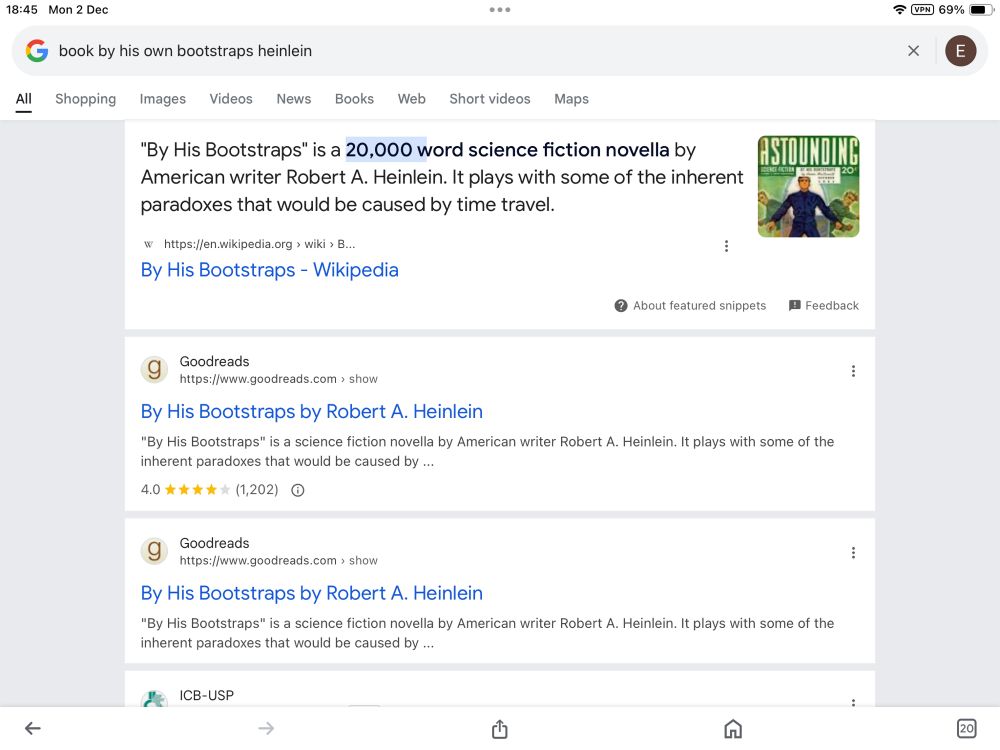
Task: Go forward with the right arrow
Action: 266,728
